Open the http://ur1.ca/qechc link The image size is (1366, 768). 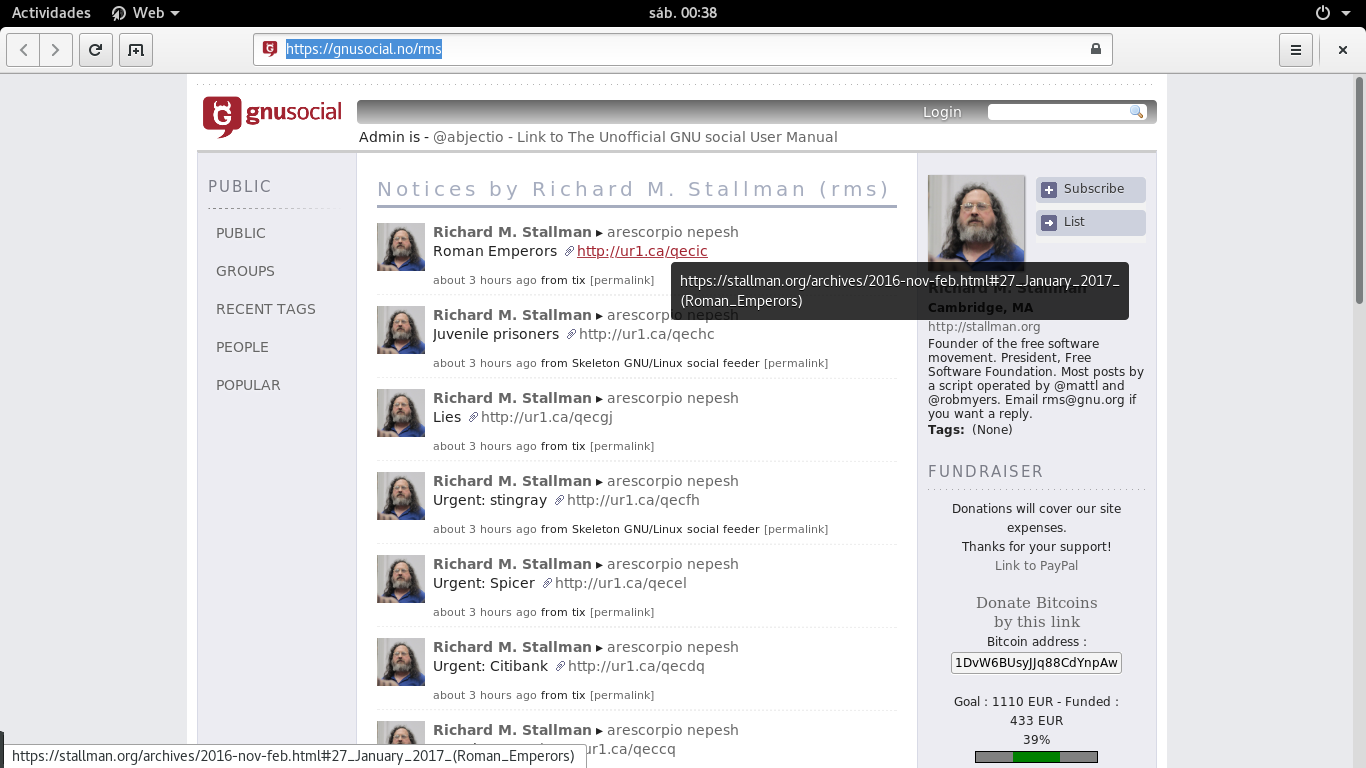coord(647,334)
